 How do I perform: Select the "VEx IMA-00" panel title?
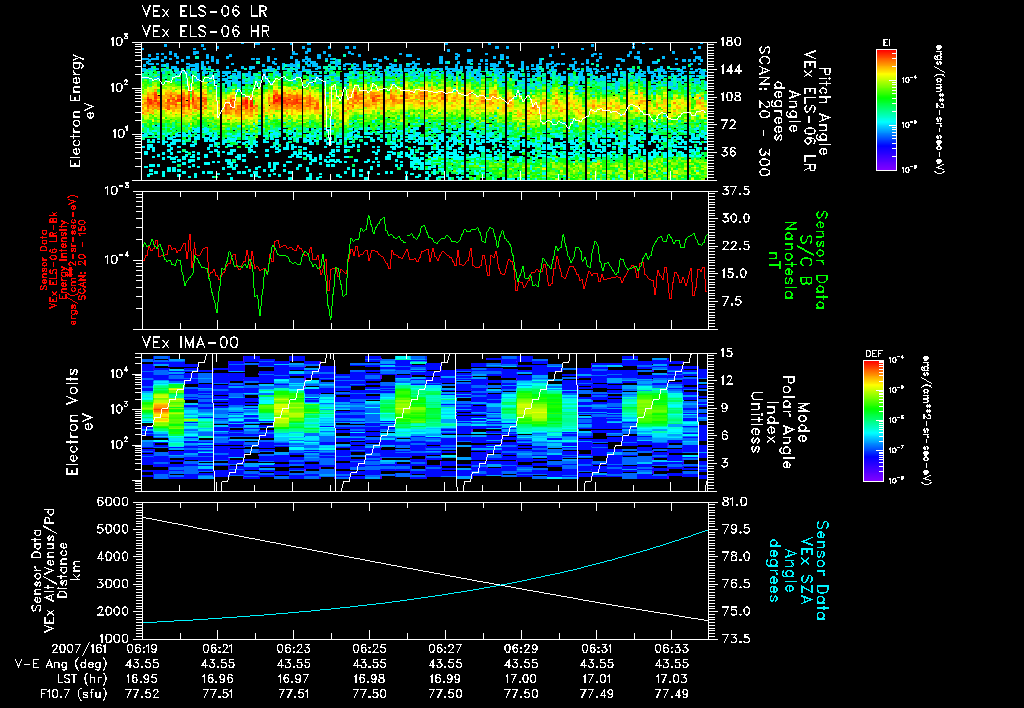pos(190,343)
